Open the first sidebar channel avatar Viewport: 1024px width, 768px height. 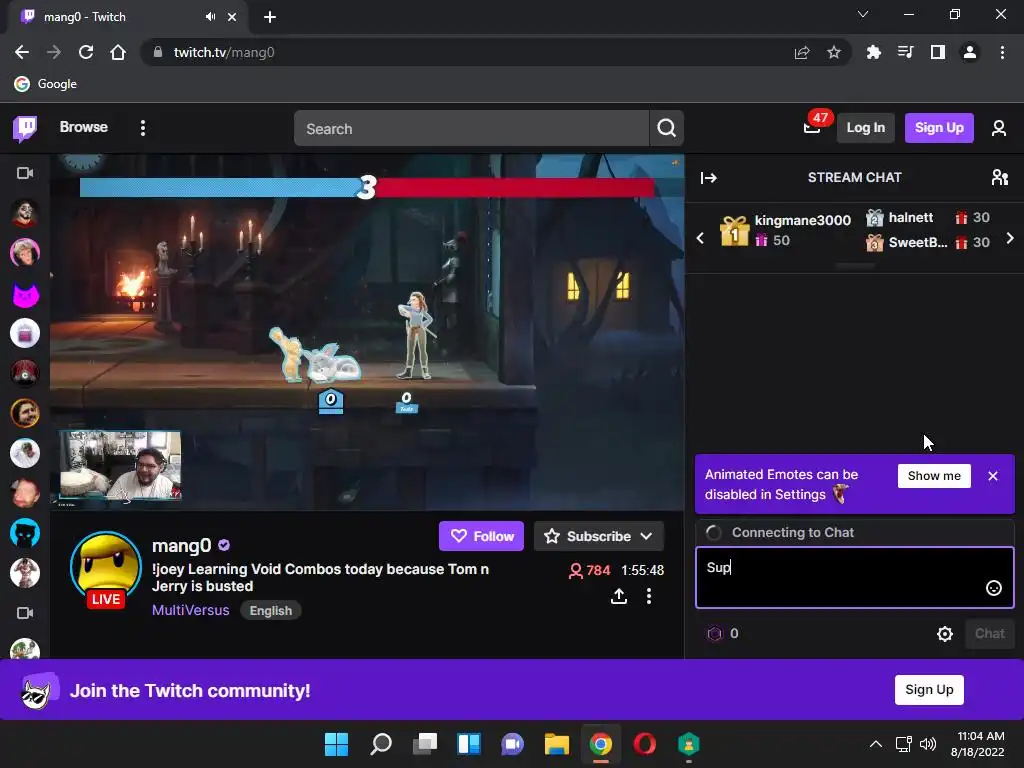click(25, 214)
